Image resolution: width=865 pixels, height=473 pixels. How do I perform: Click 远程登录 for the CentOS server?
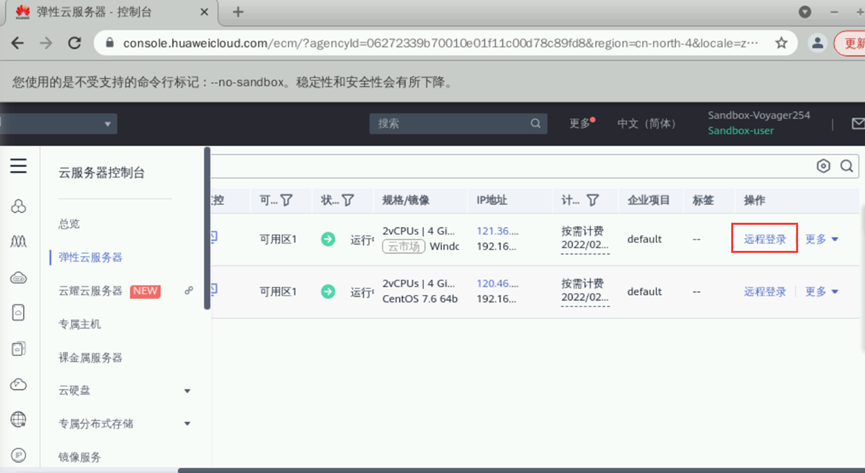tap(765, 291)
